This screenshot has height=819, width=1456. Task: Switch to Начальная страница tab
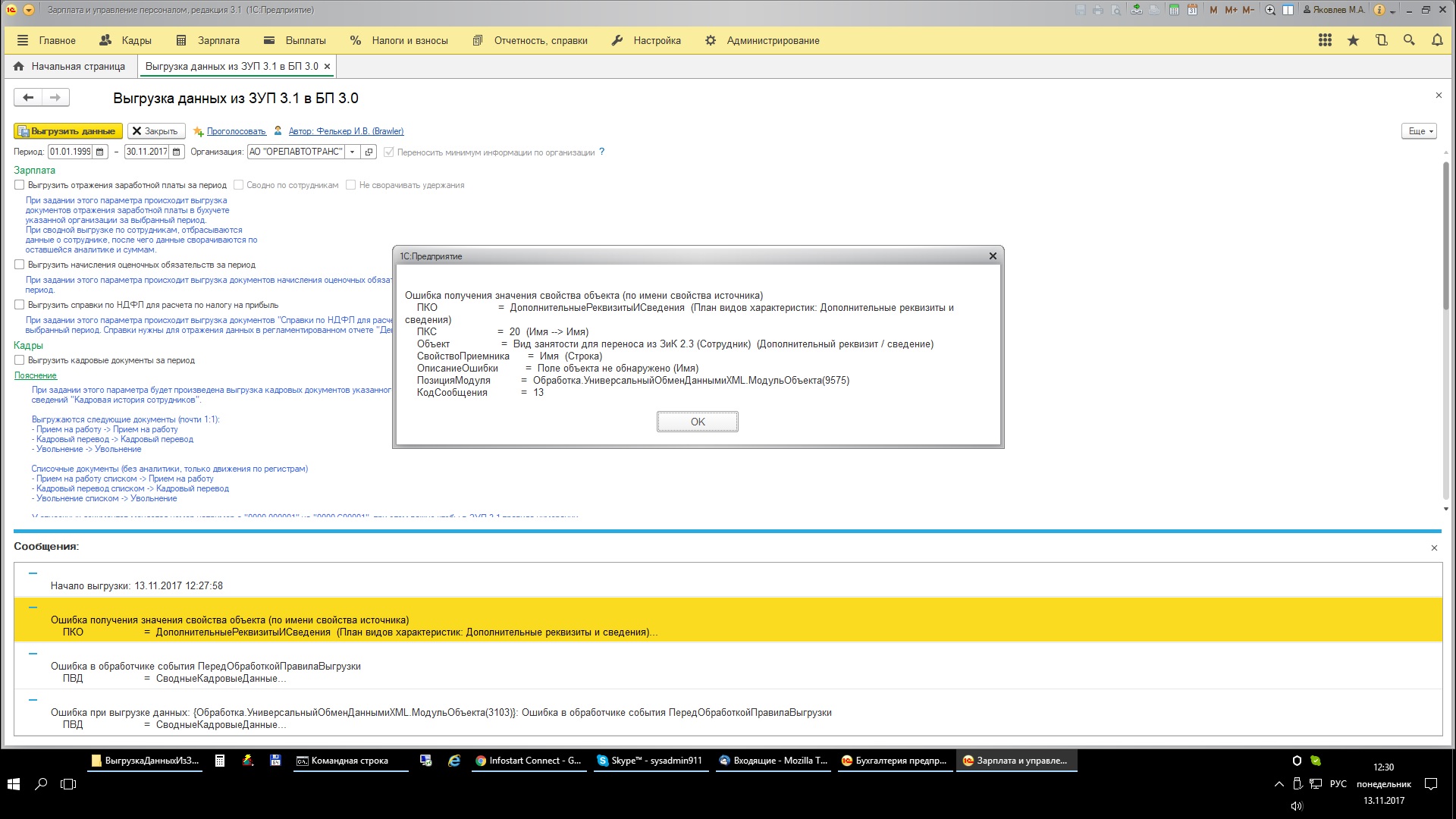(70, 66)
